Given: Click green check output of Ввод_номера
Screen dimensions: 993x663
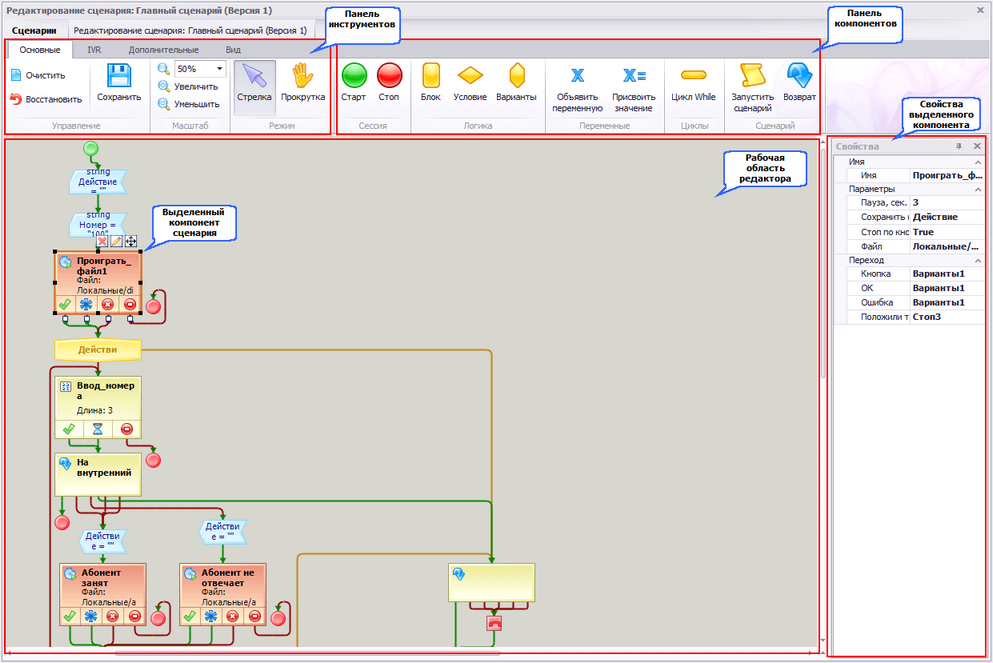Looking at the screenshot, I should pyautogui.click(x=69, y=429).
